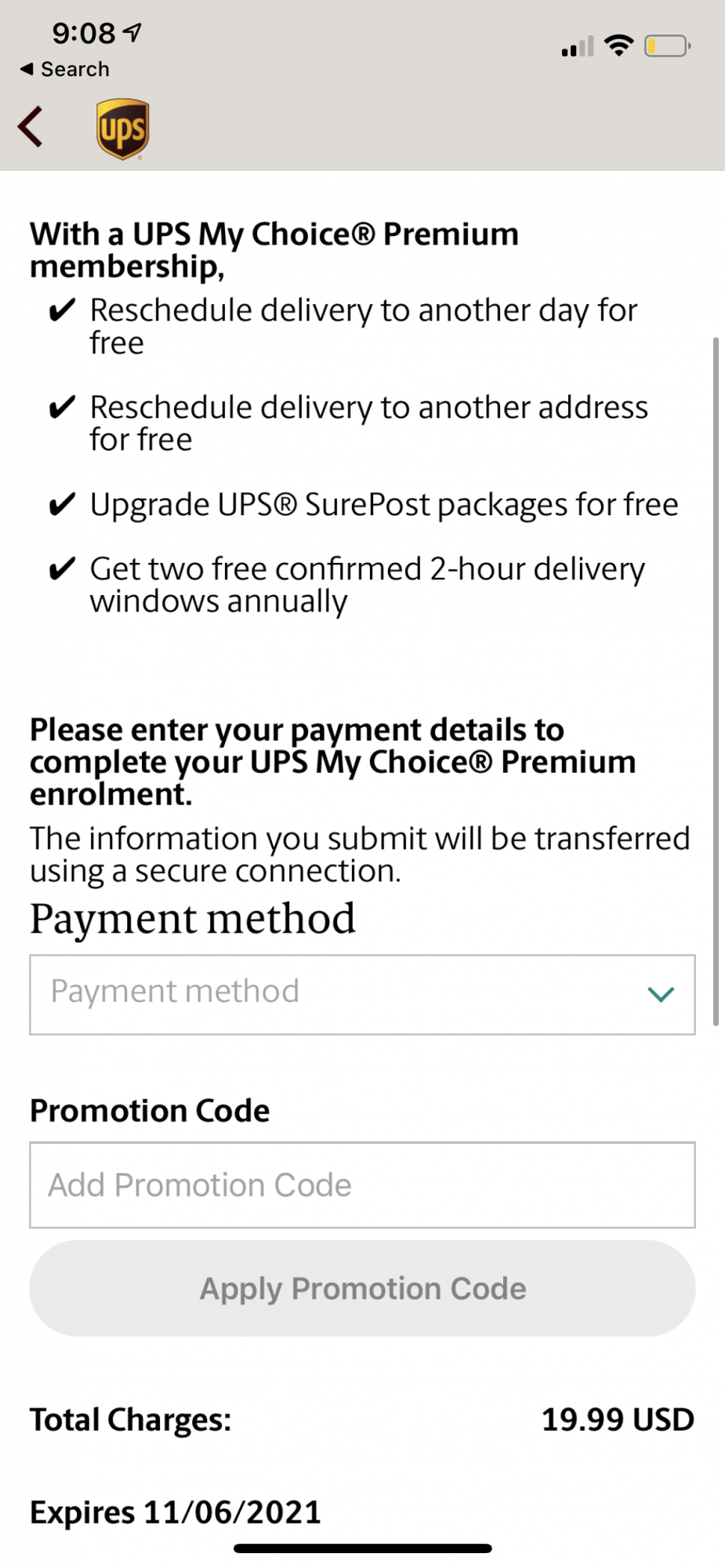Click the teal chevron in Payment method field
This screenshot has height=1568, width=725.
661,995
